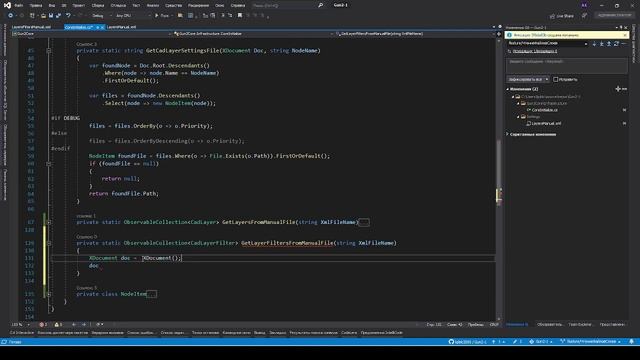Expand the private class NodeItem outline
Viewport: 640px width, 360px height.
pyautogui.click(x=49, y=294)
